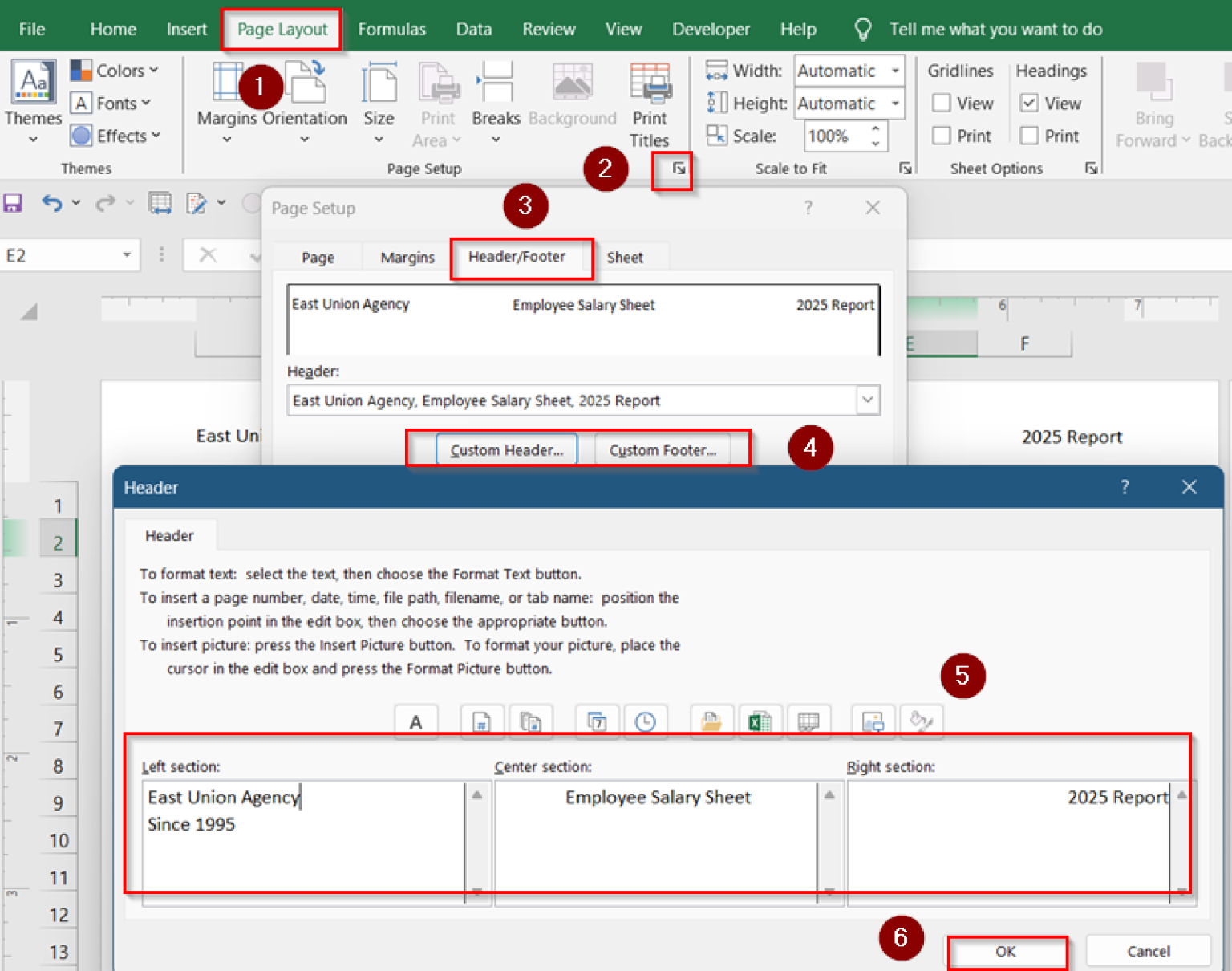Click the Insert File Path folder icon
The image size is (1232, 971).
(x=711, y=721)
